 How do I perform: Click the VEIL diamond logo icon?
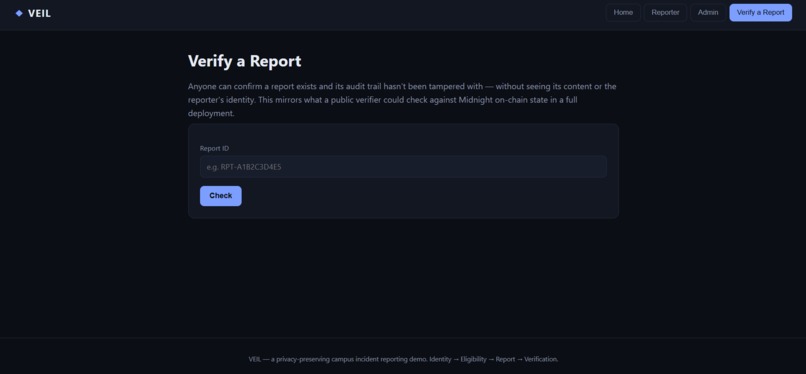click(19, 13)
